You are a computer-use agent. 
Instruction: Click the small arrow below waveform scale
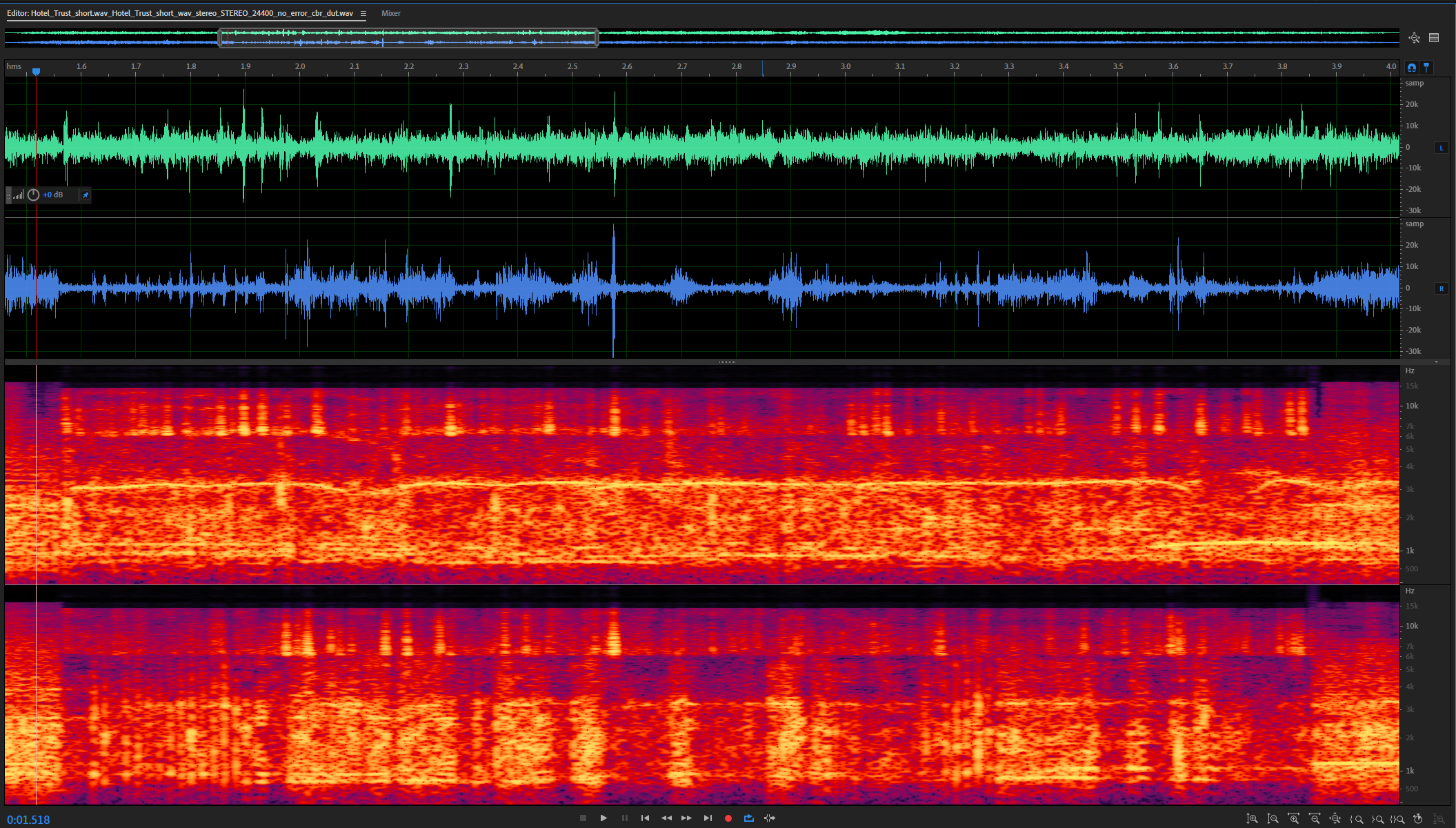point(1436,362)
